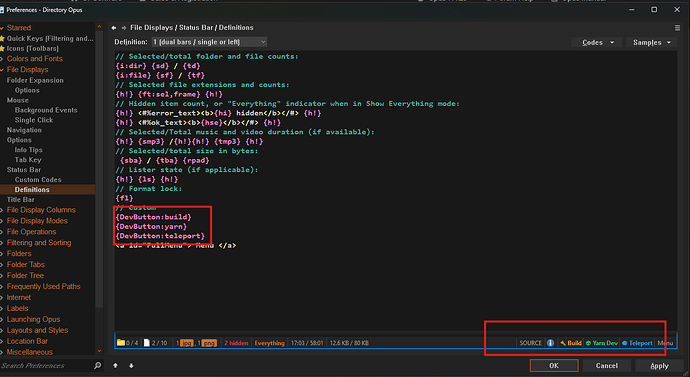Open Folder Expansion page
The width and height of the screenshot is (690, 377).
35,80
